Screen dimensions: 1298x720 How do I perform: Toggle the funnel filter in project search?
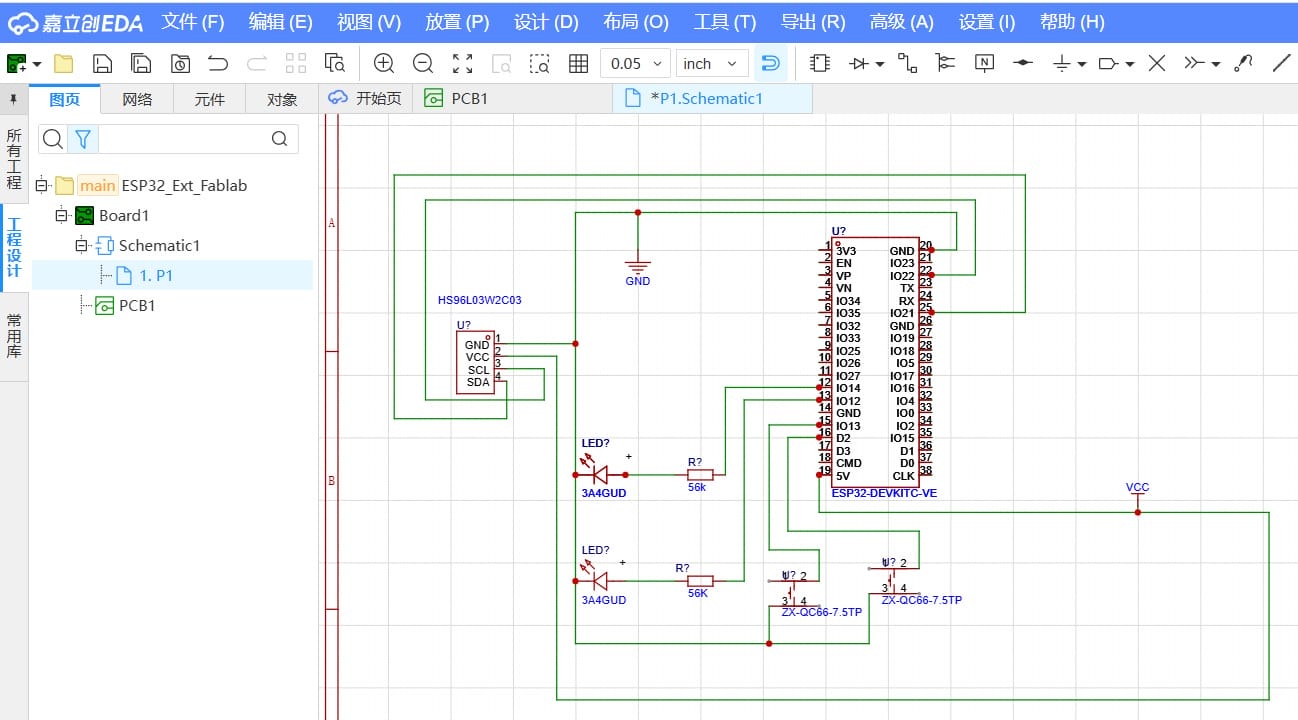pos(84,139)
